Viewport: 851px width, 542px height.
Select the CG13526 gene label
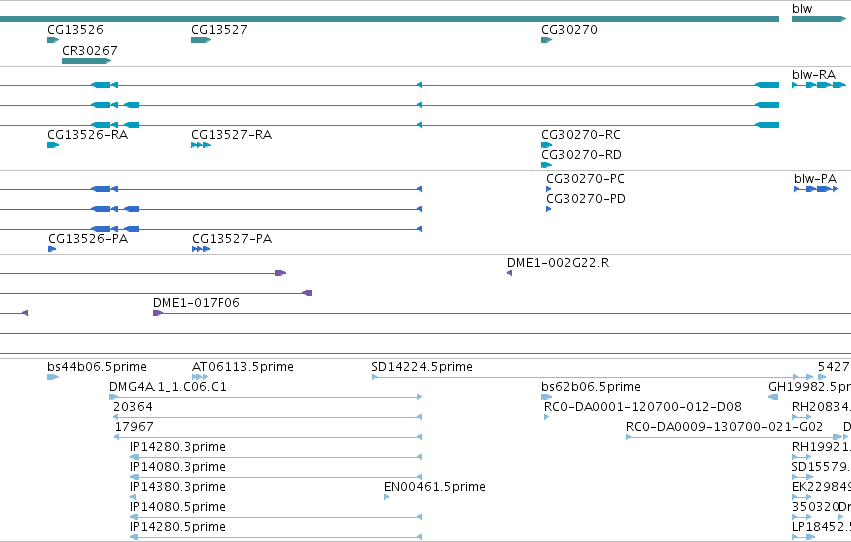75,30
